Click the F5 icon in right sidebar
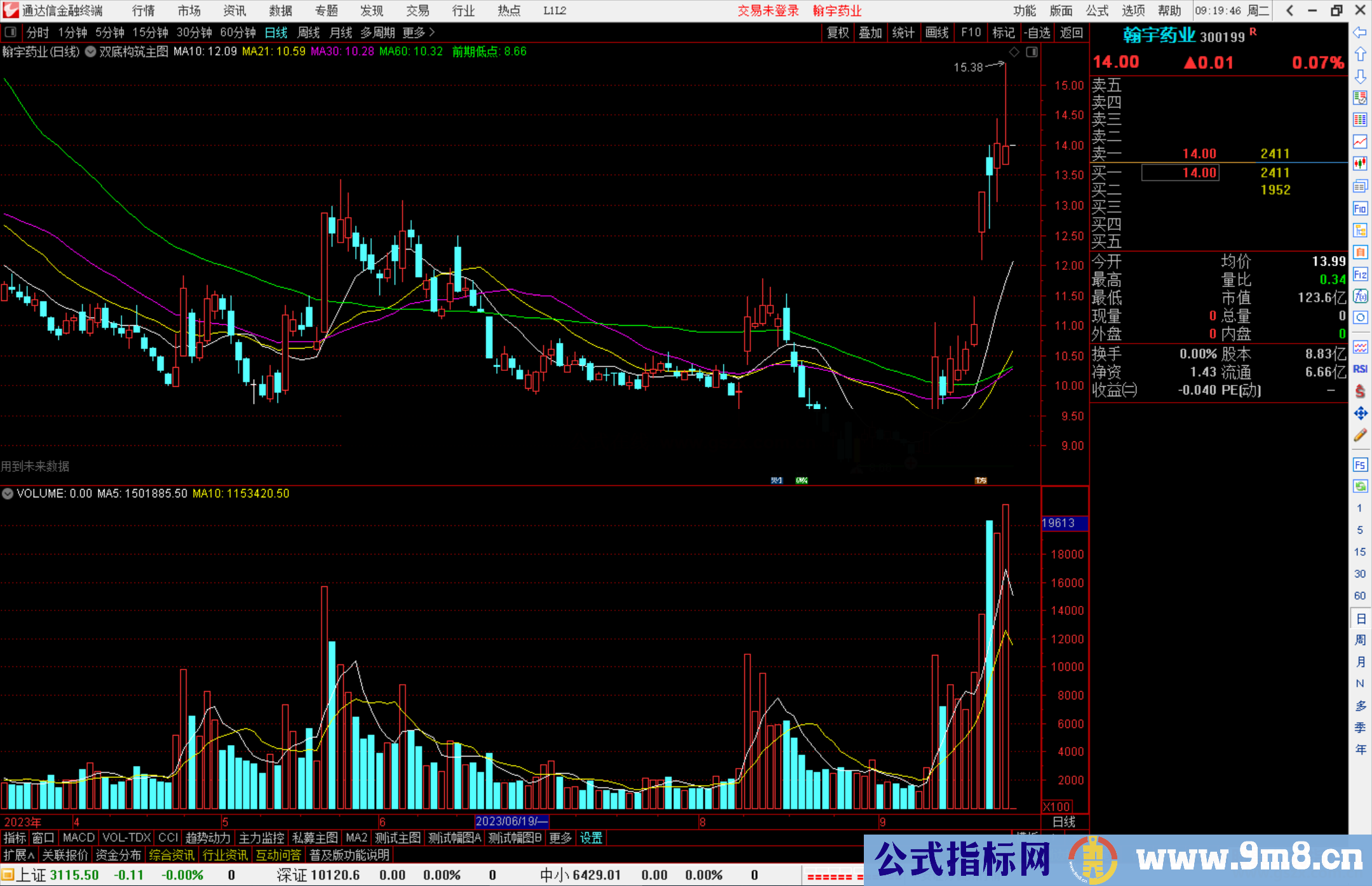The width and height of the screenshot is (1372, 886). (x=1360, y=465)
